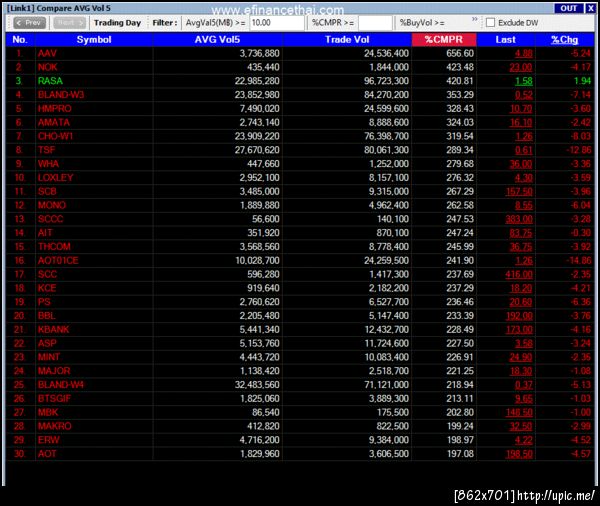The image size is (600, 506).
Task: Select the AIT symbol
Action: [45, 233]
